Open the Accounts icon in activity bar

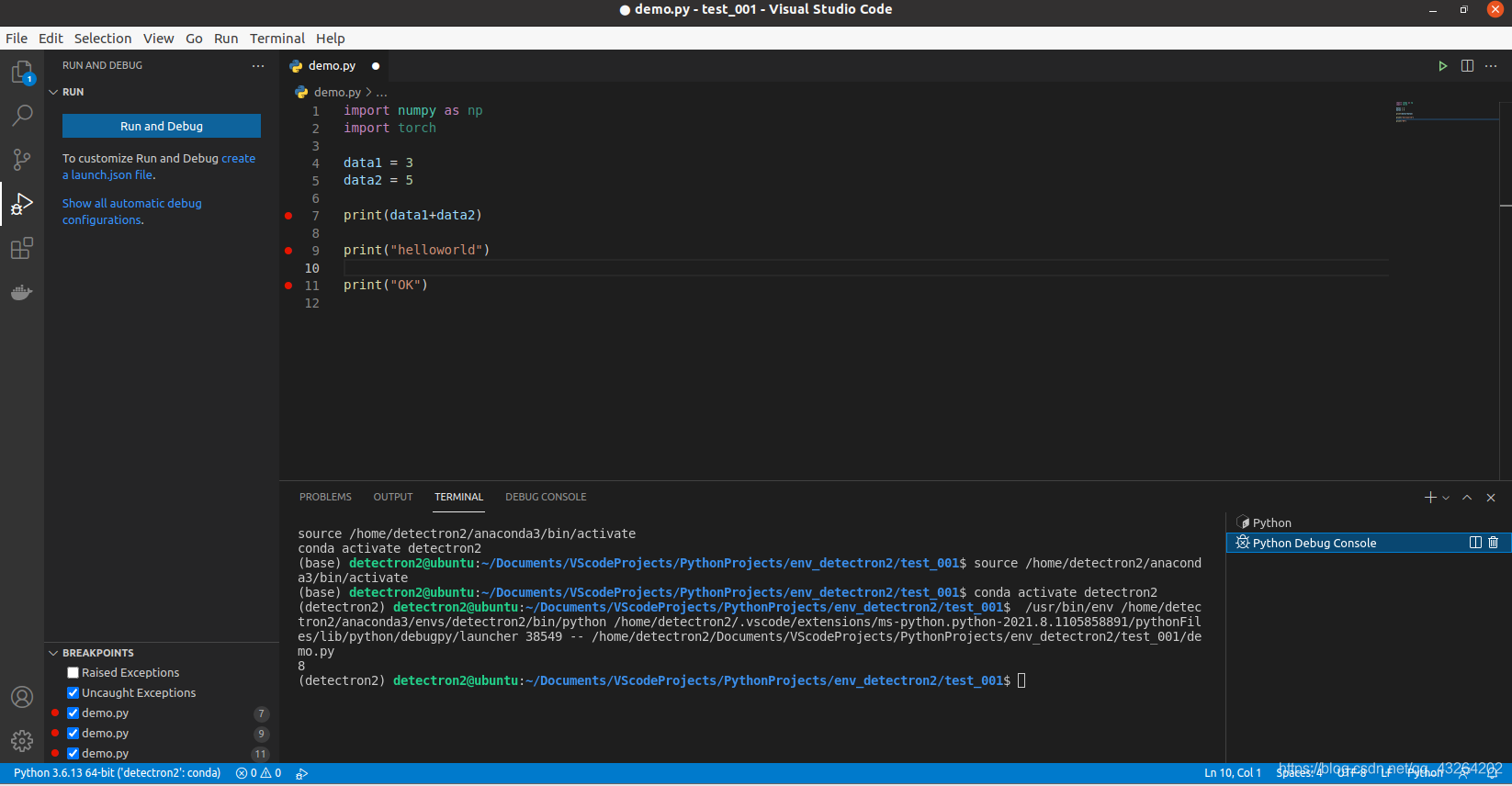(x=22, y=697)
